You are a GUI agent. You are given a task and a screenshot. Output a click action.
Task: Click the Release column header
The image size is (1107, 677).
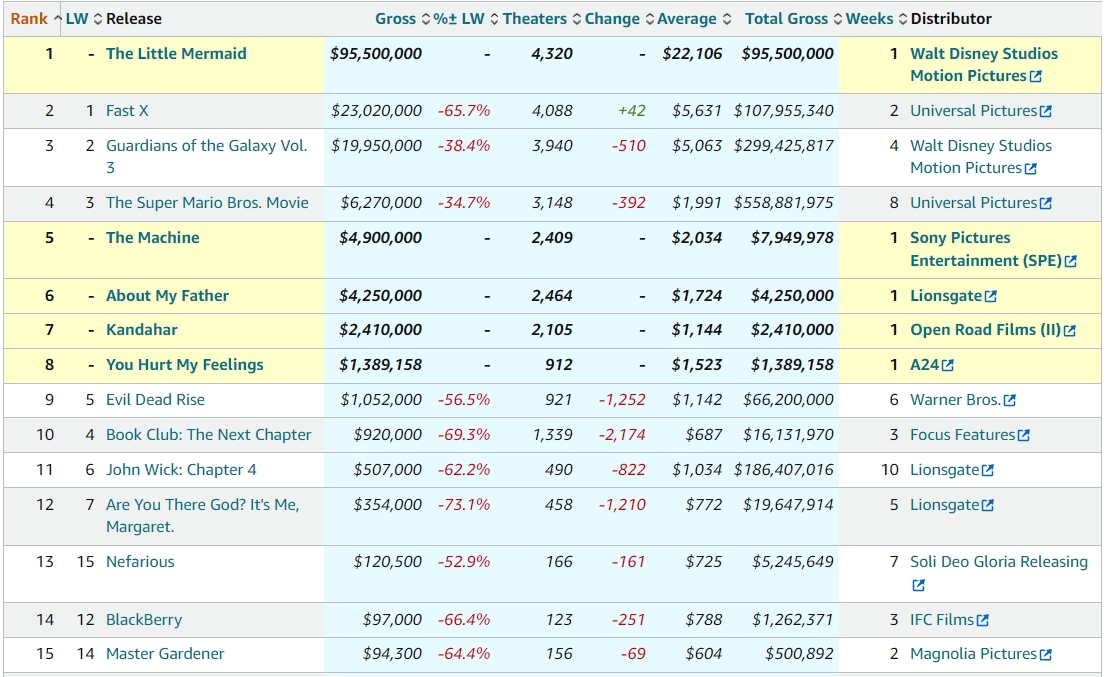pos(133,19)
